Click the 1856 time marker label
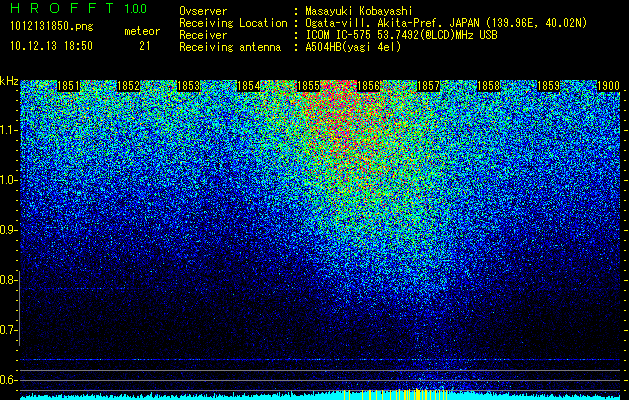 click(x=368, y=86)
